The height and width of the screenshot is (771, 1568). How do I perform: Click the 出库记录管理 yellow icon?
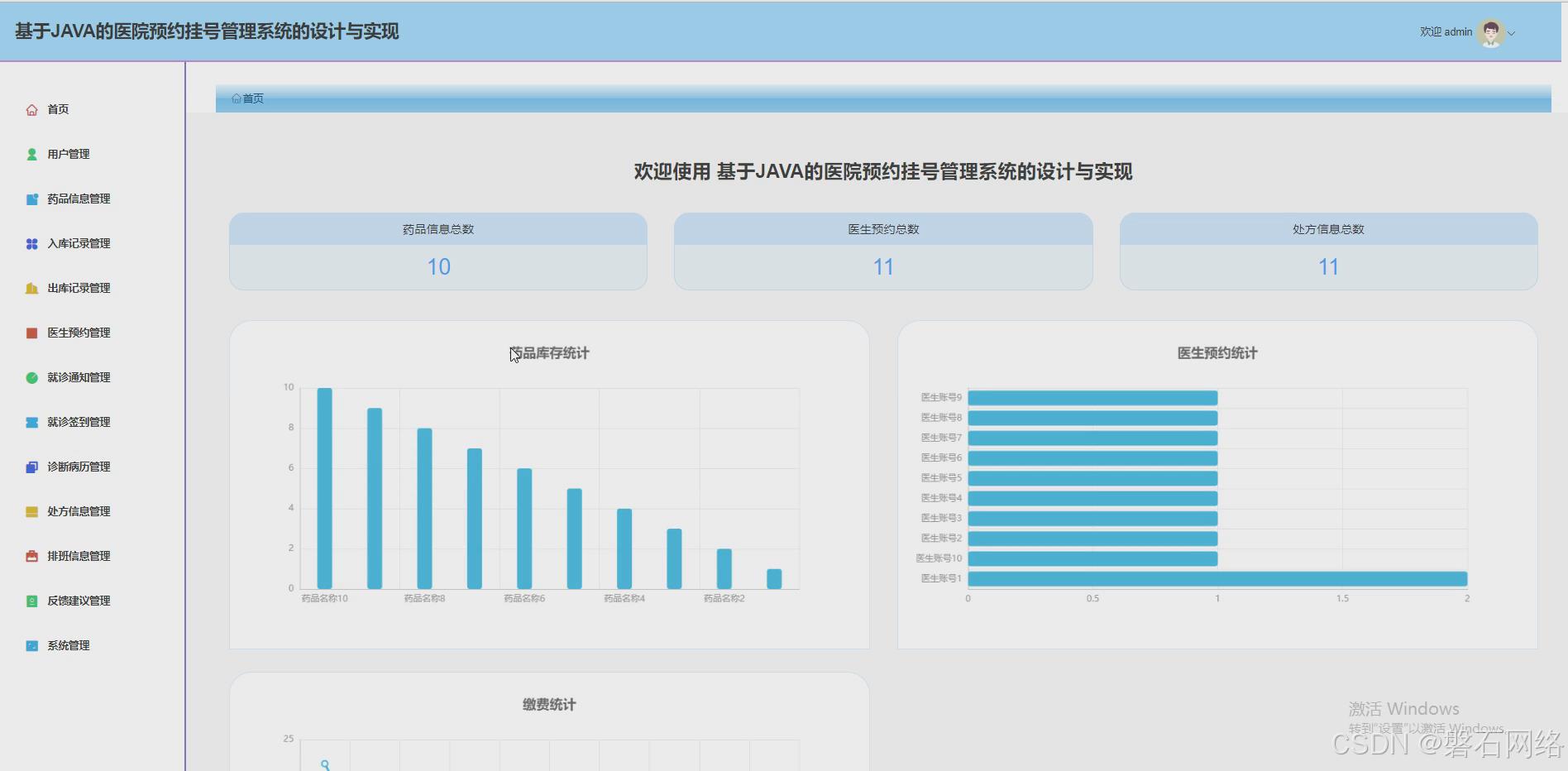pyautogui.click(x=31, y=289)
